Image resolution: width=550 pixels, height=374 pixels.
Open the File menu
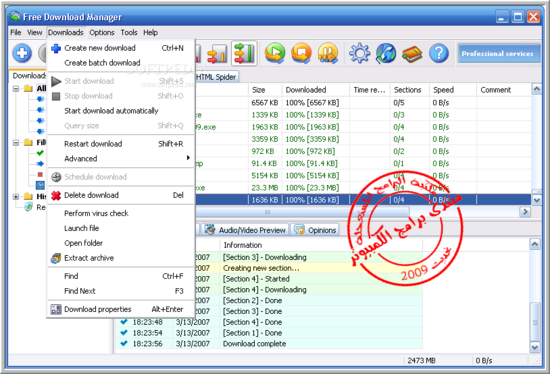pos(15,33)
